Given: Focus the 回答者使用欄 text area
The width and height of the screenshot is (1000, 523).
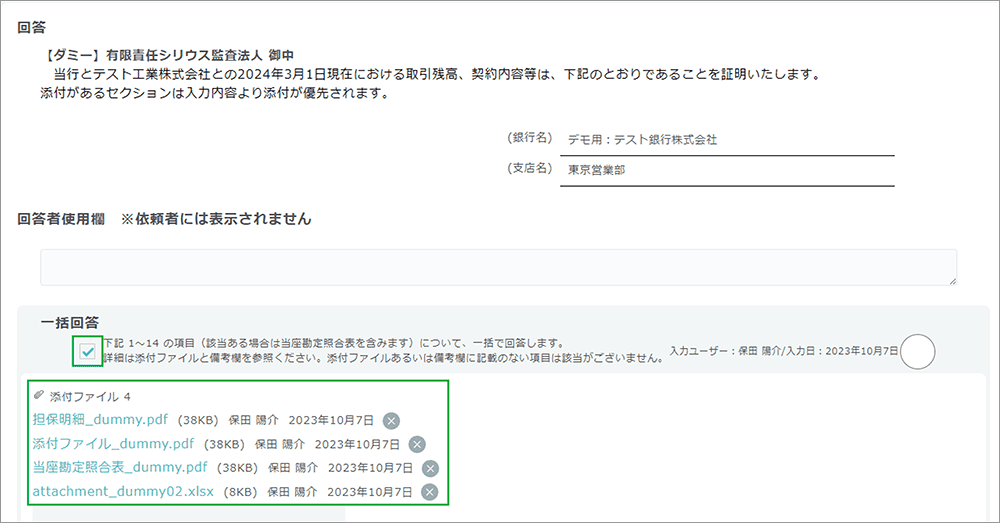Looking at the screenshot, I should coord(498,267).
